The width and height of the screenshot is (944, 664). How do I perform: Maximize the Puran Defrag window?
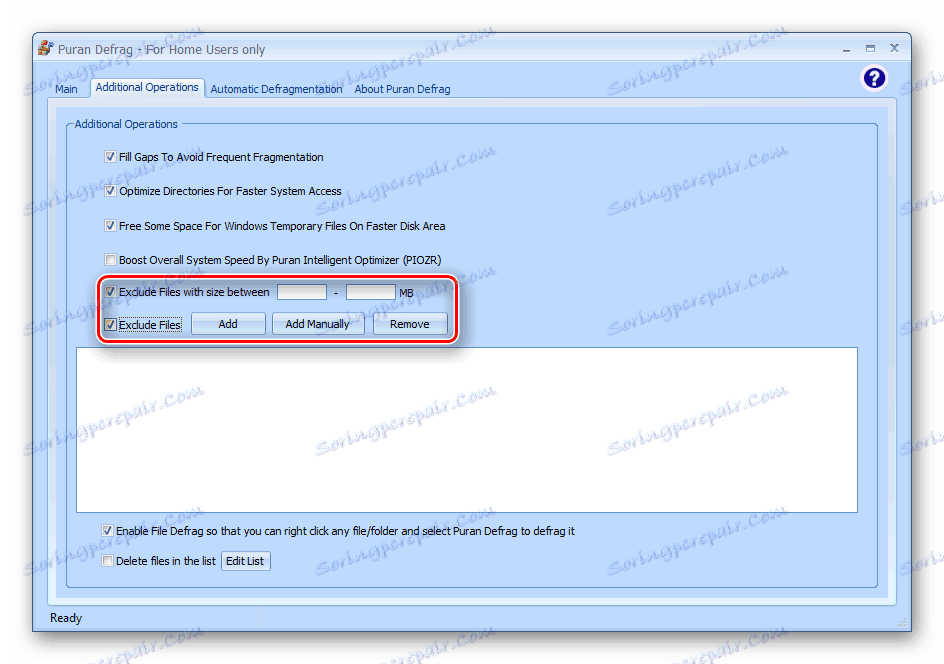(871, 48)
